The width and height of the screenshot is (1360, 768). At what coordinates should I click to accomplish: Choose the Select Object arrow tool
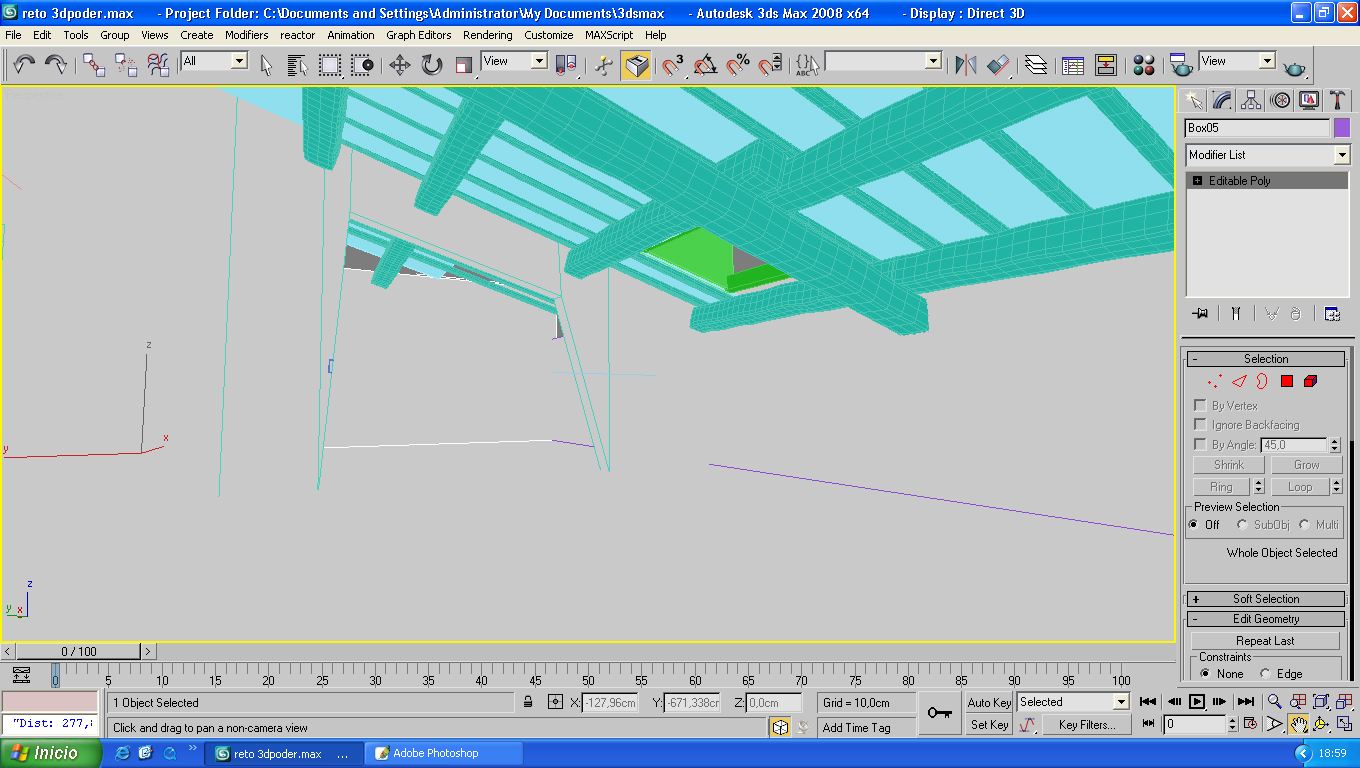(x=266, y=65)
